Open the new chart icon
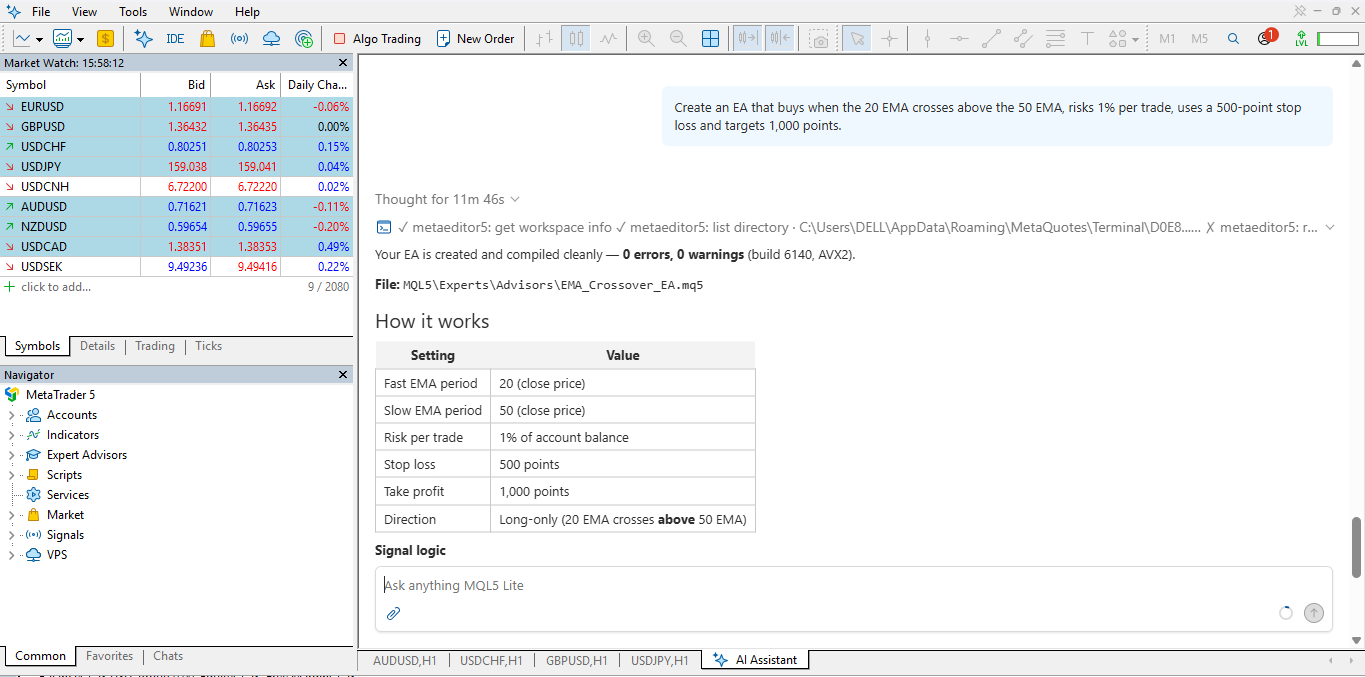1365x677 pixels. click(21, 39)
